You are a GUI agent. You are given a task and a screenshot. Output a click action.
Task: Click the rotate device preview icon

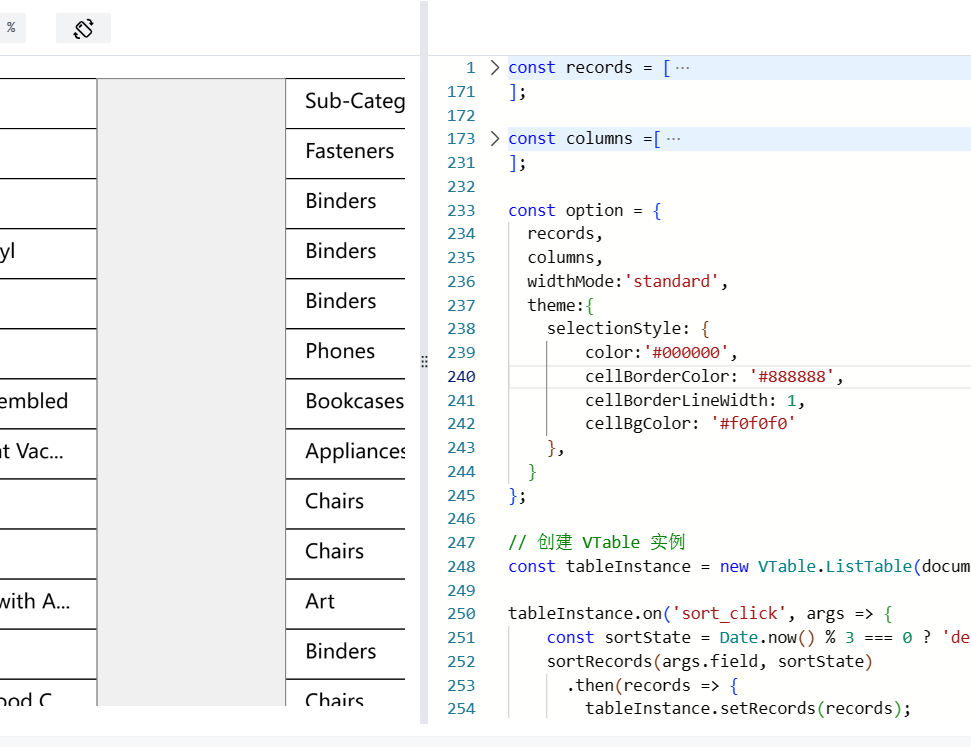tap(83, 27)
